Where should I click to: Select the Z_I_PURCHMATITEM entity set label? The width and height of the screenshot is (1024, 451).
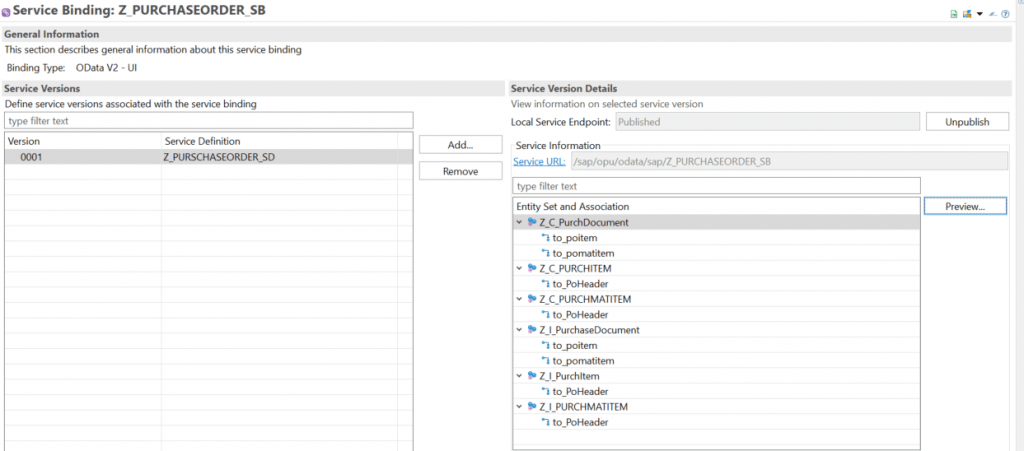(x=583, y=407)
